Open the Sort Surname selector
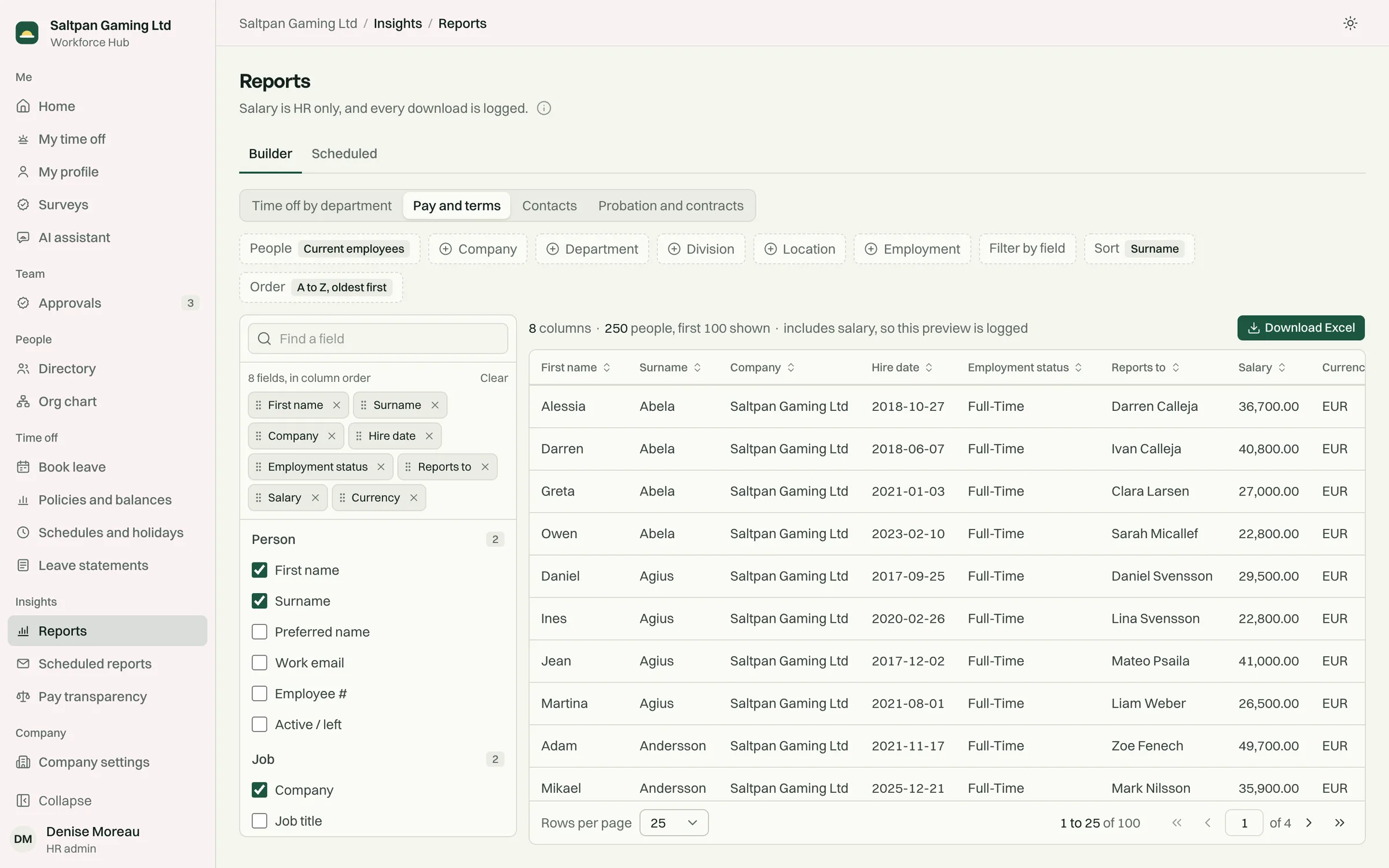1389x868 pixels. pyautogui.click(x=1139, y=249)
